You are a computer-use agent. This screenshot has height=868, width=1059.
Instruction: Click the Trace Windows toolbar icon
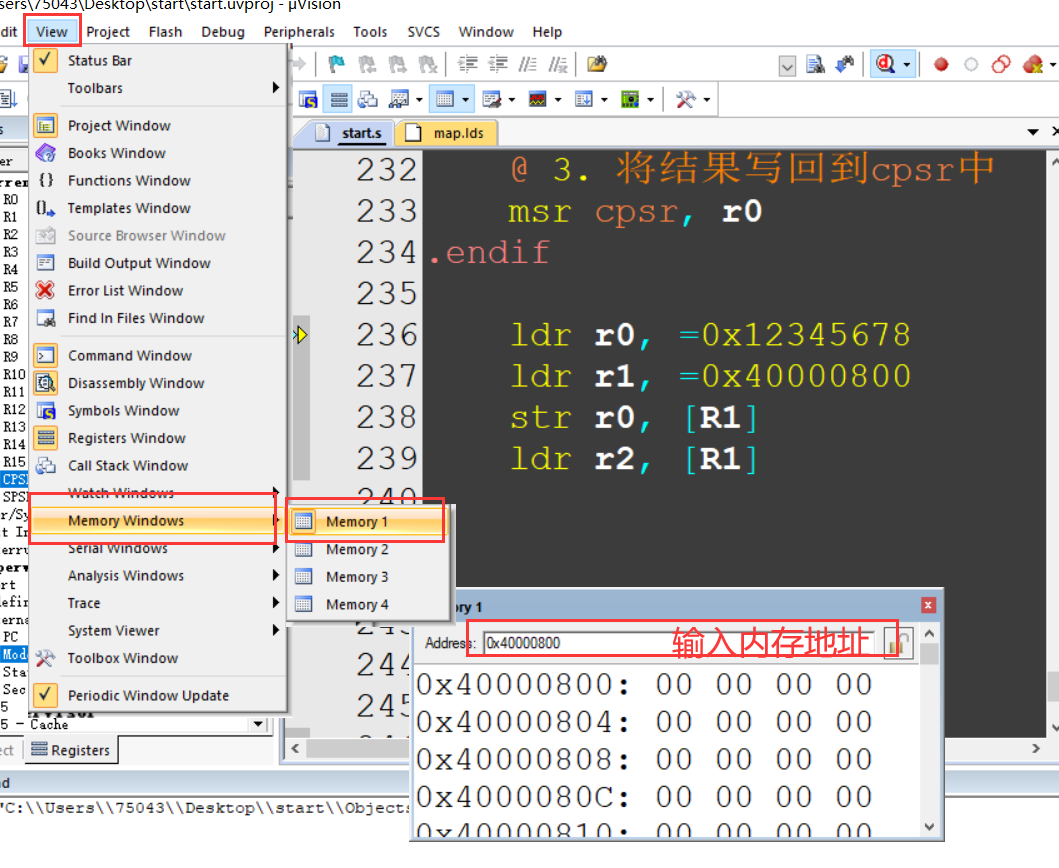point(584,100)
